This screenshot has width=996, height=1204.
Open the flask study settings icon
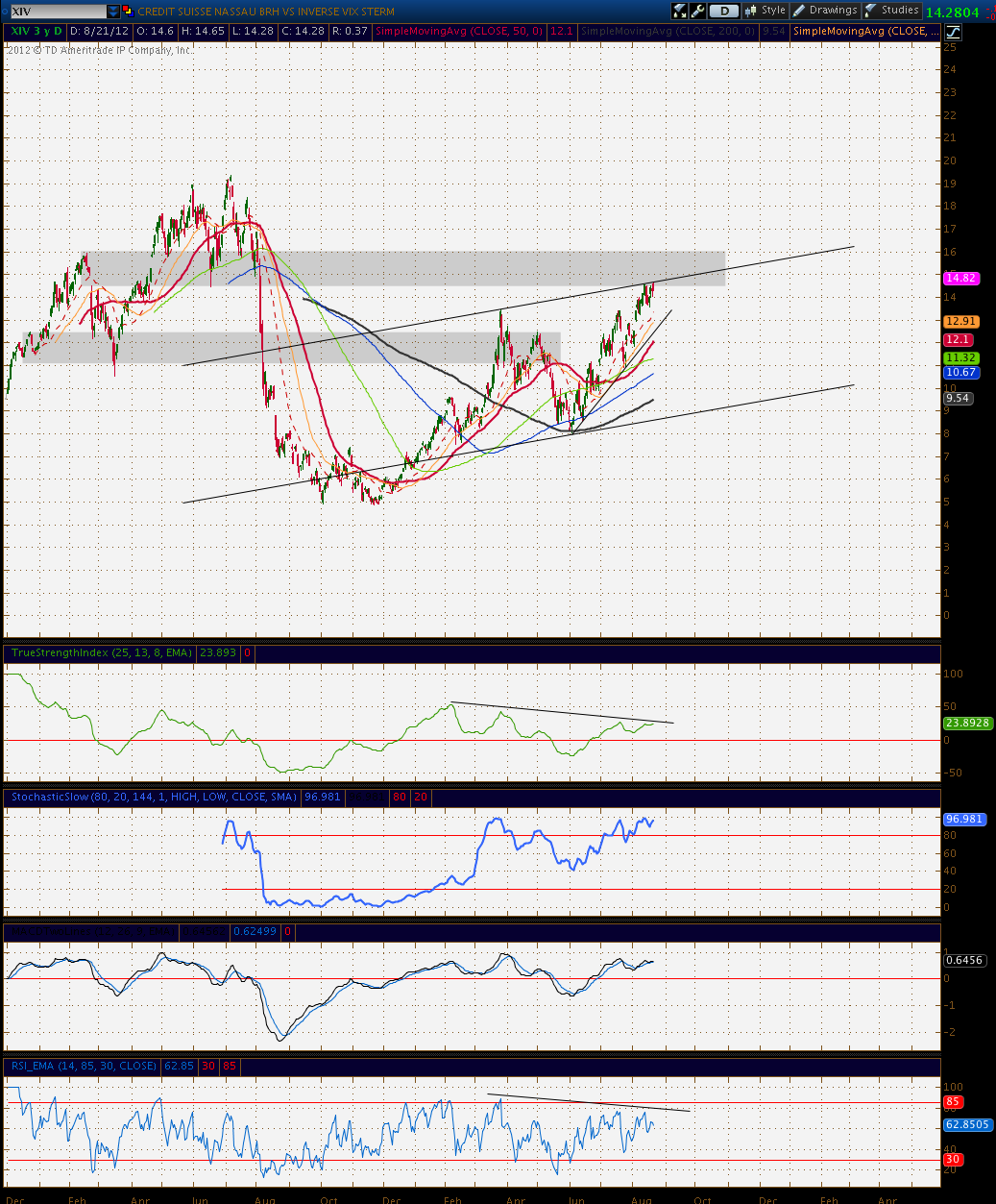(x=679, y=11)
